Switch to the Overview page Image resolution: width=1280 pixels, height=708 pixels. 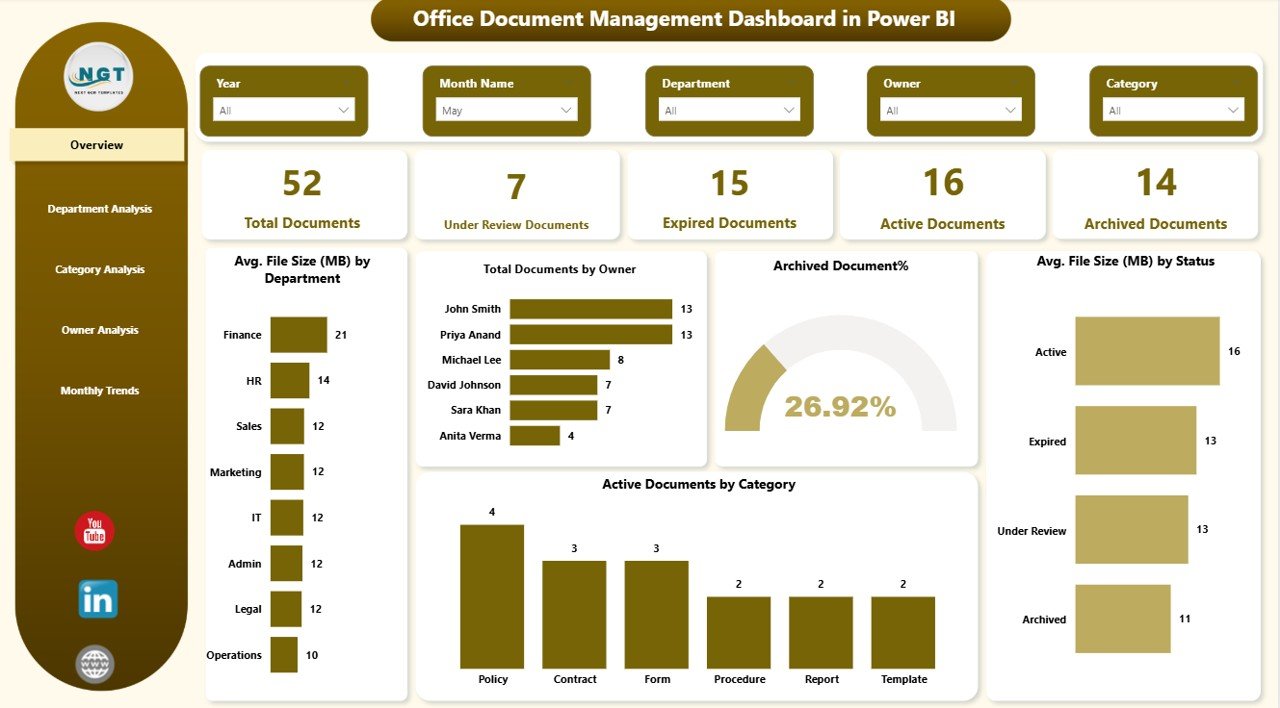click(96, 144)
